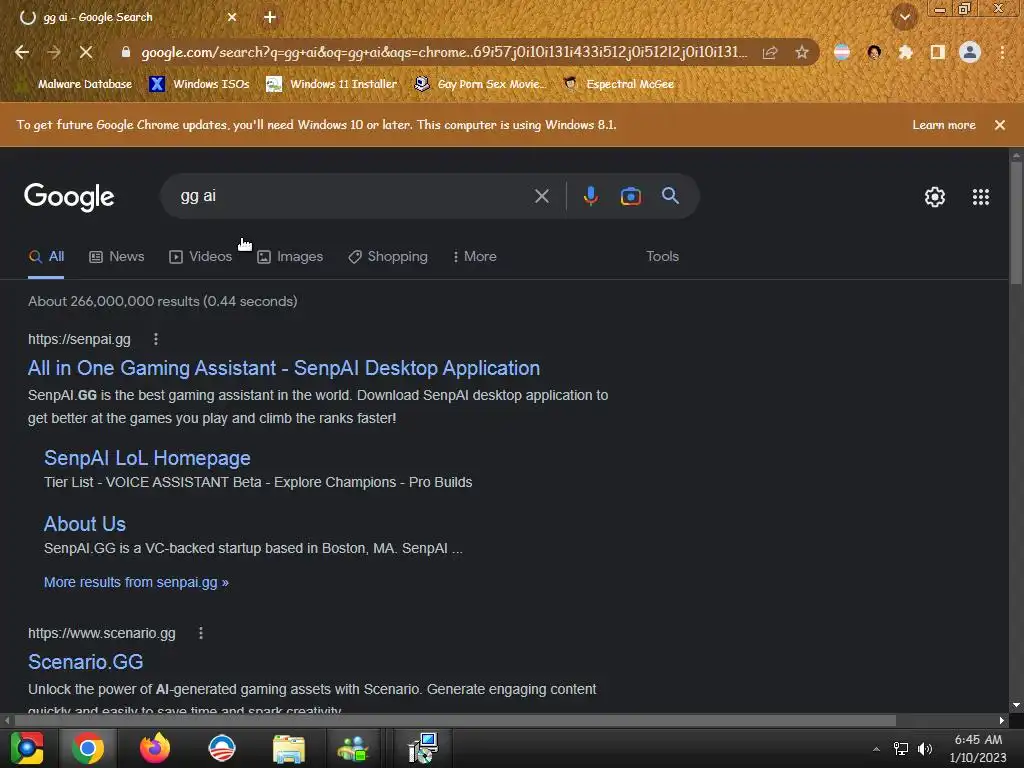The width and height of the screenshot is (1024, 768).
Task: View site info via the lock icon
Action: [x=126, y=52]
